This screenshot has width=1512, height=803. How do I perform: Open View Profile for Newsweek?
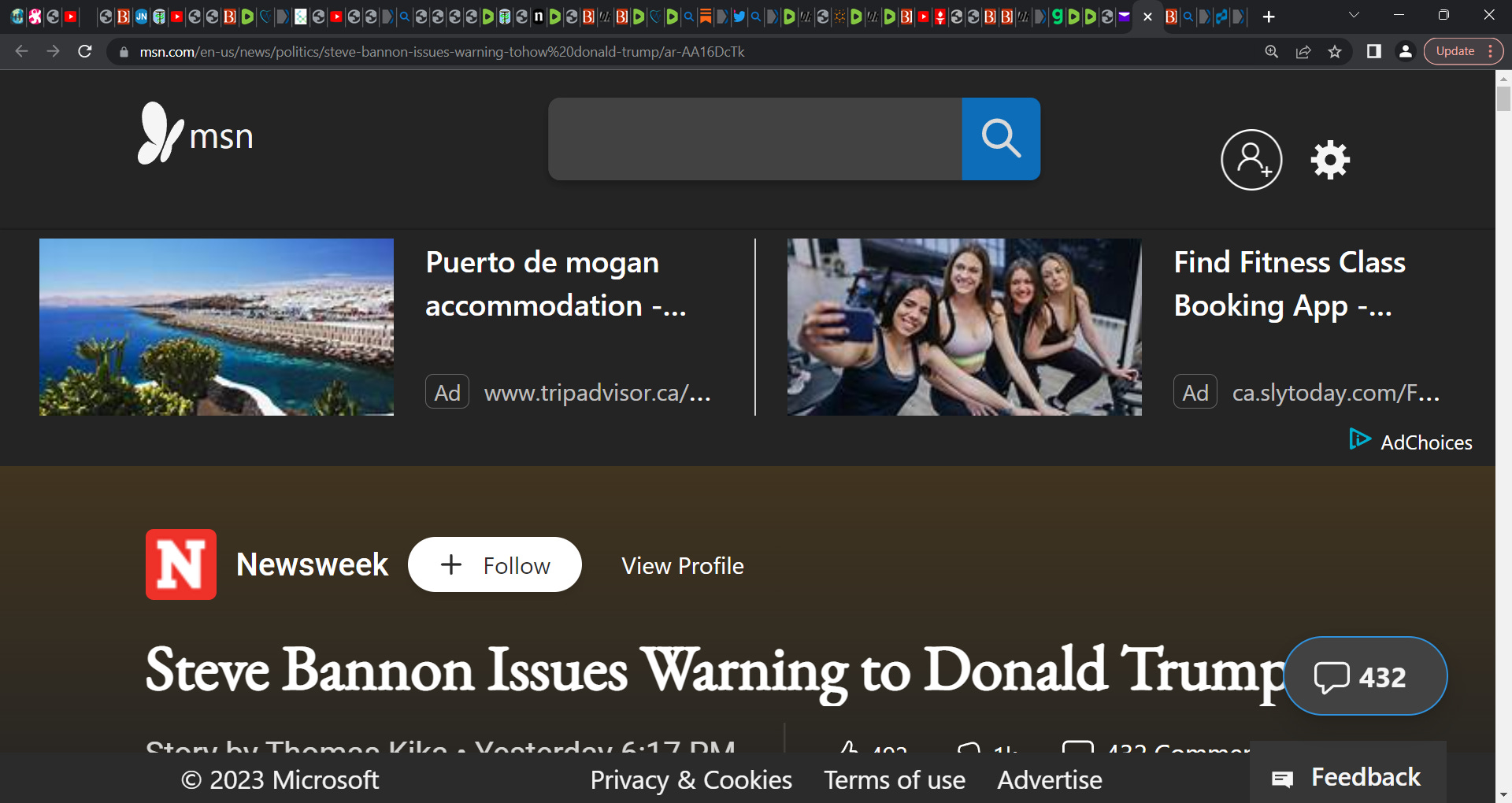(683, 565)
